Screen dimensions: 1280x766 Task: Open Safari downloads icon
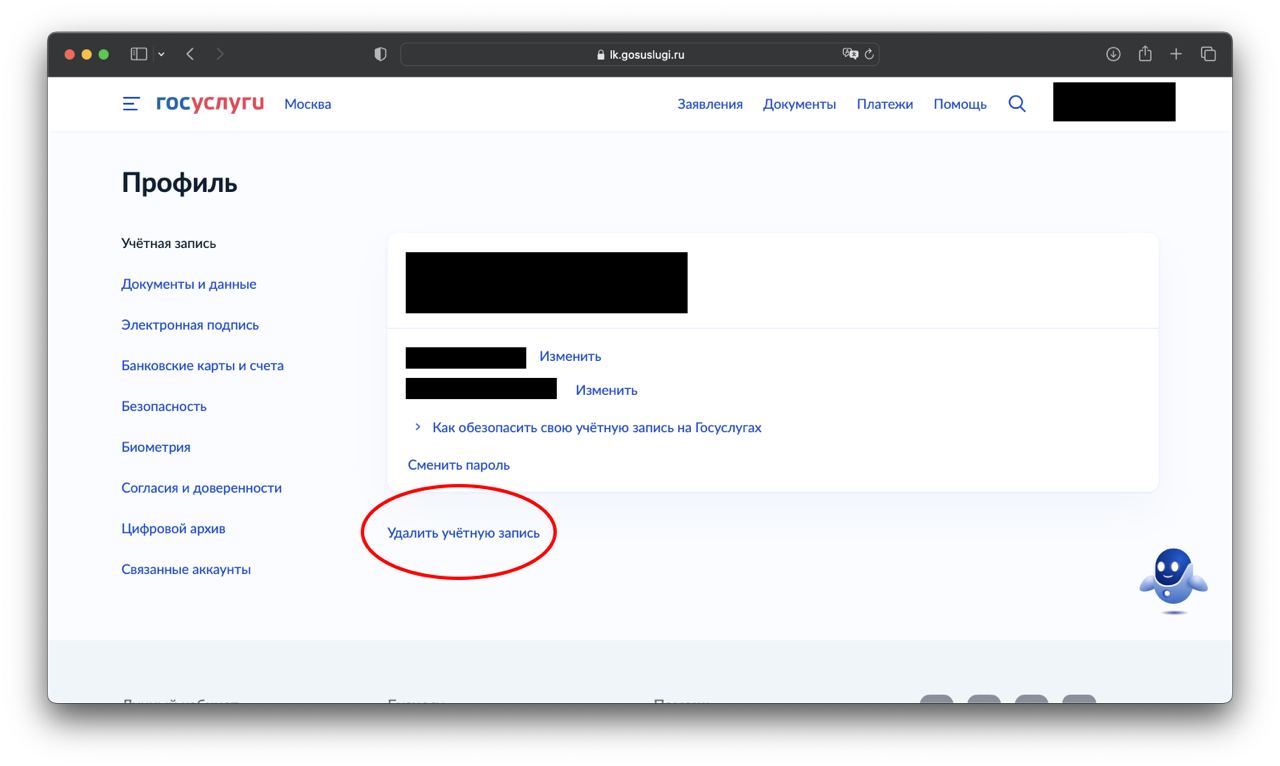click(1113, 54)
